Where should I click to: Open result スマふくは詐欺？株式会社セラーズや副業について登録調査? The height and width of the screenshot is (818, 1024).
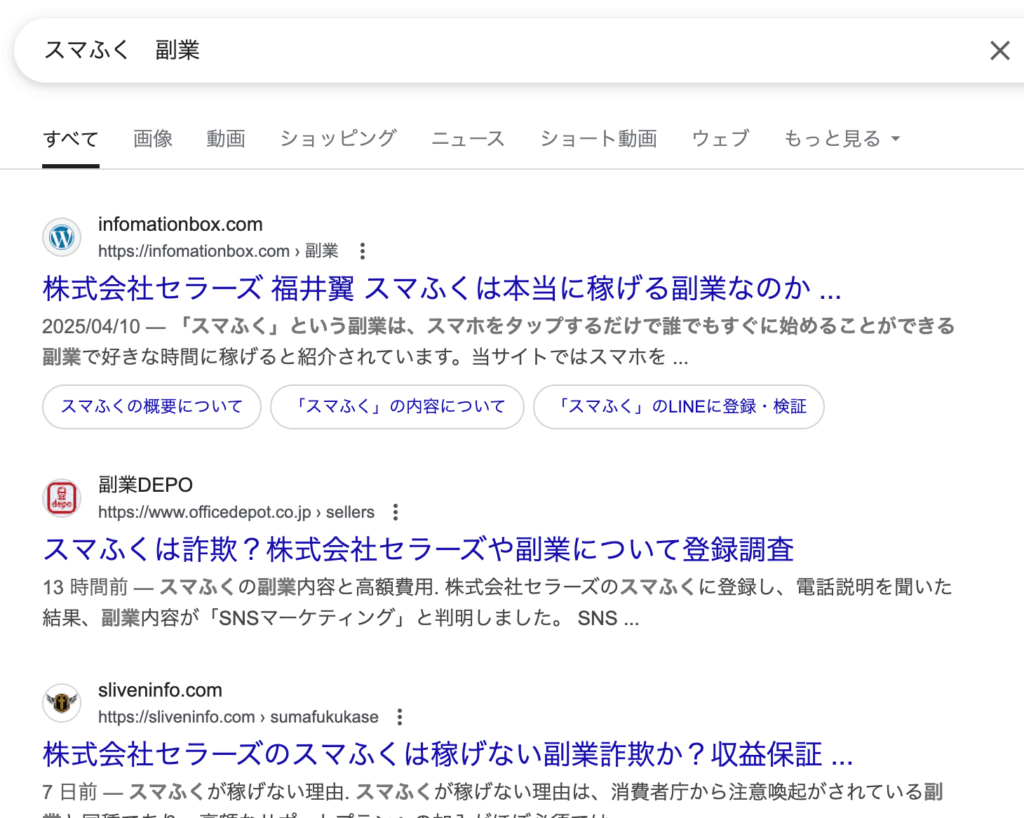click(x=418, y=549)
